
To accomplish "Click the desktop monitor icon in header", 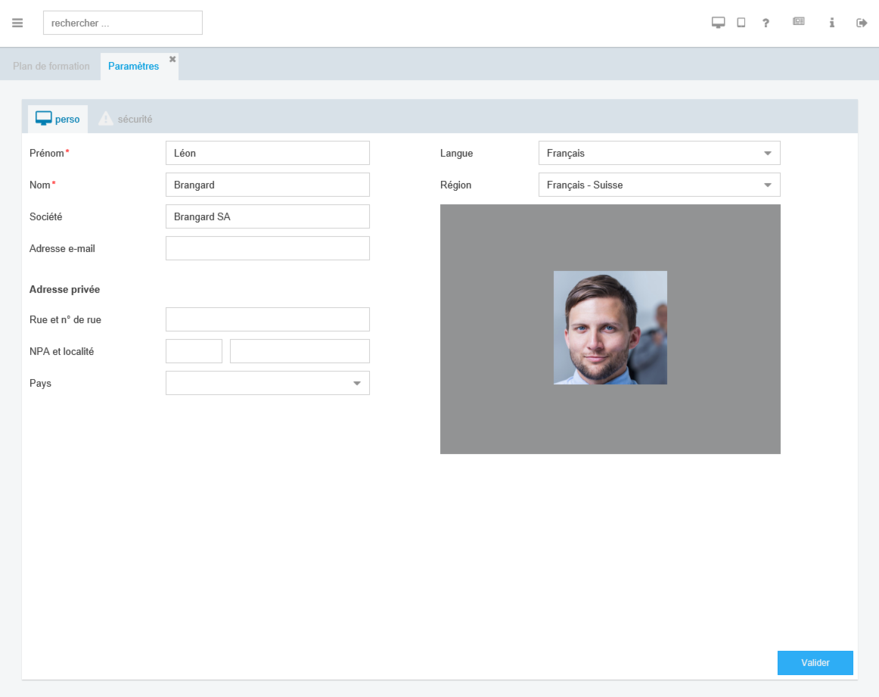I will (718, 23).
